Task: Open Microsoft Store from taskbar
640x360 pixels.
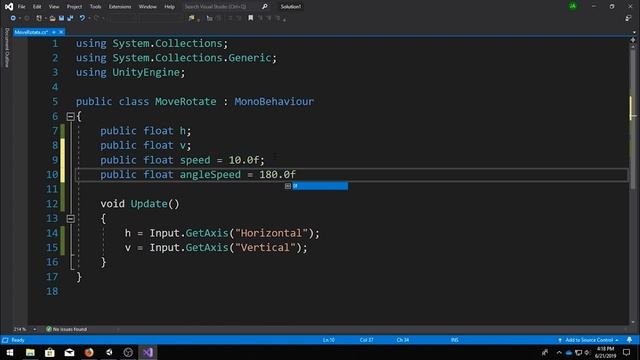Action: (x=49, y=352)
